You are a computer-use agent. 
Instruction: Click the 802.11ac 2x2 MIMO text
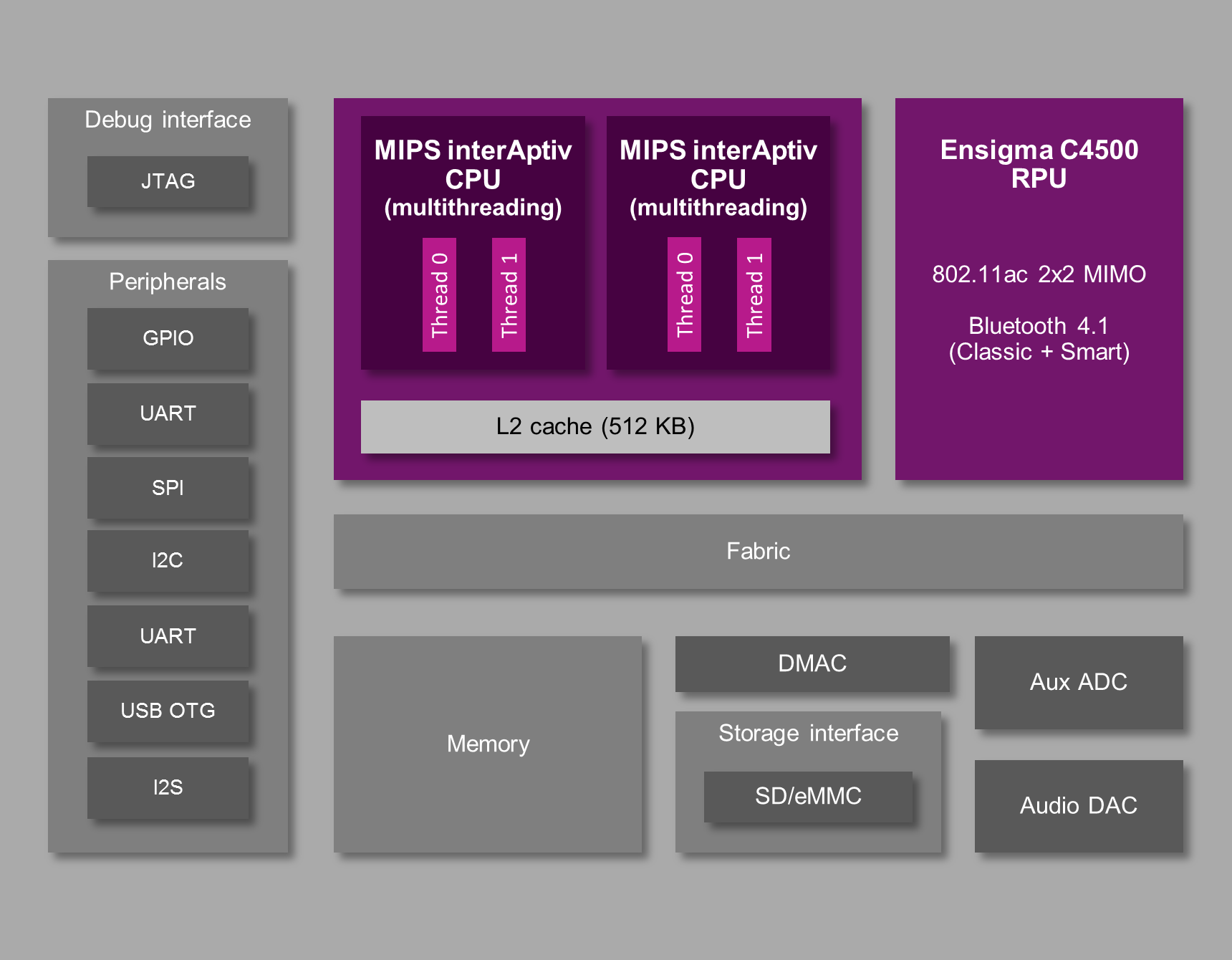click(1039, 274)
